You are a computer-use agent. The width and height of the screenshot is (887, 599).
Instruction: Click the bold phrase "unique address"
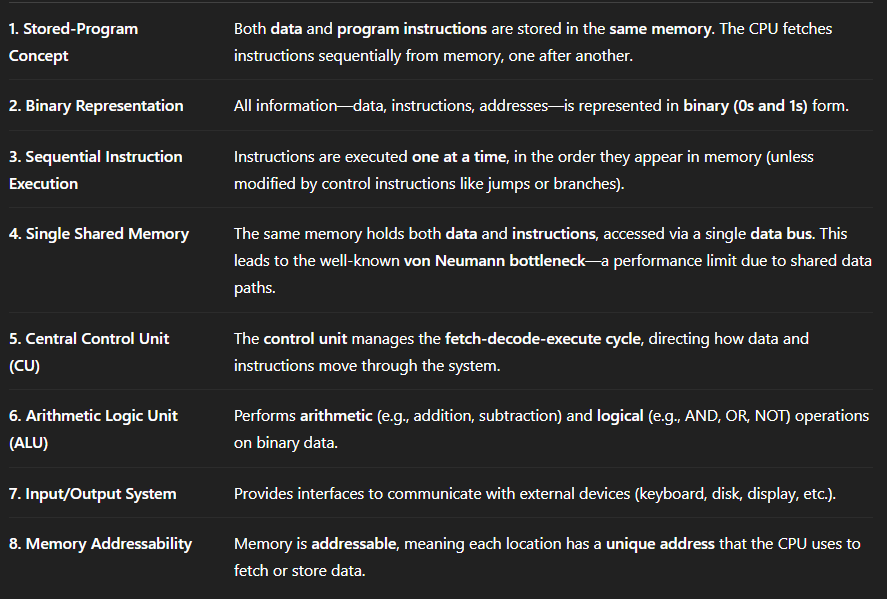coord(660,544)
